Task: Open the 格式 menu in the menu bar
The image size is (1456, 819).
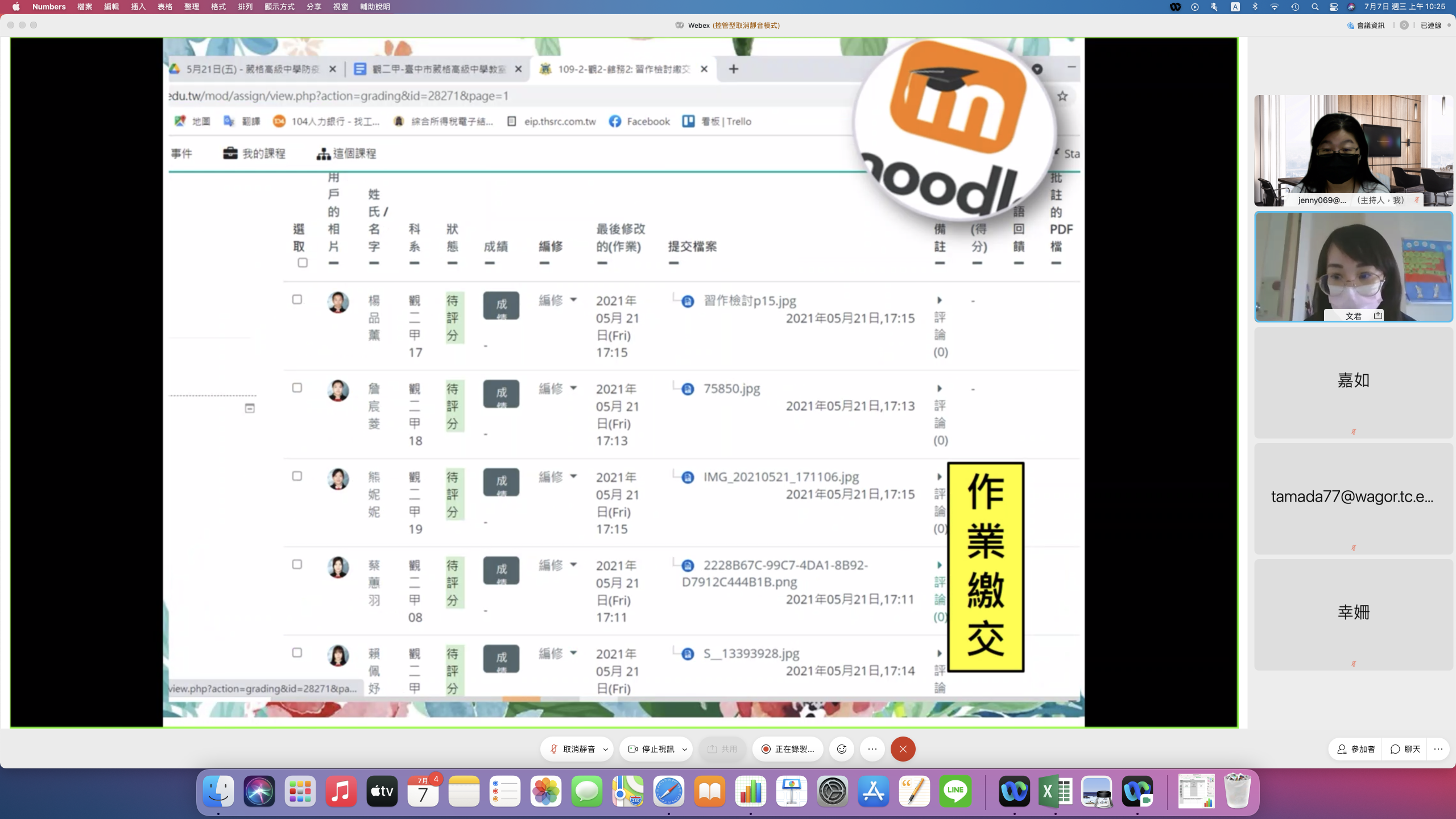Action: 218,7
